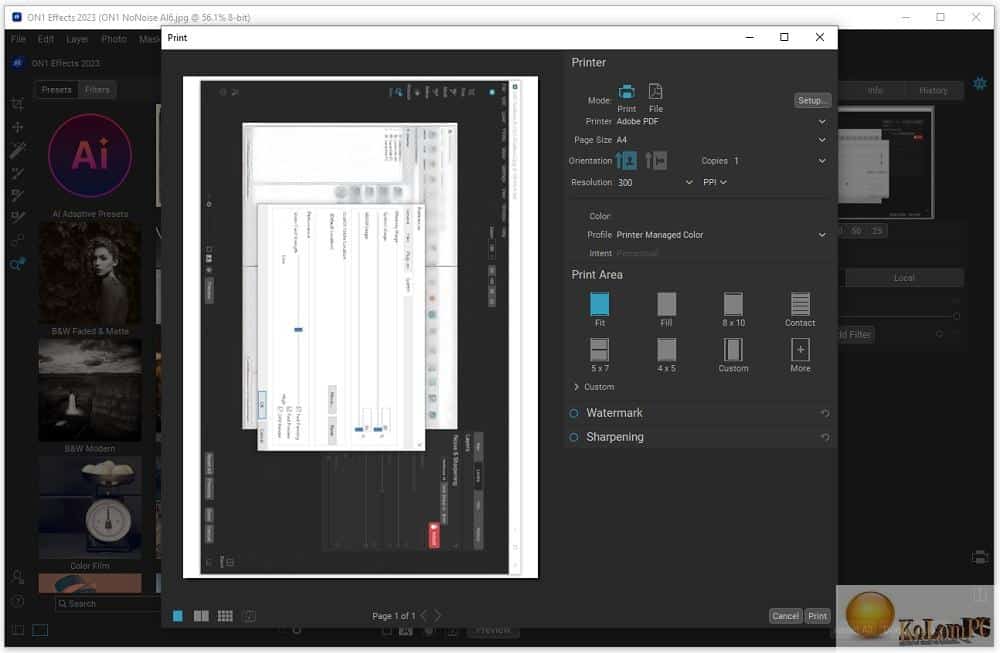Select the 8 x 10 print area
Viewport: 1000px width, 653px height.
(733, 304)
